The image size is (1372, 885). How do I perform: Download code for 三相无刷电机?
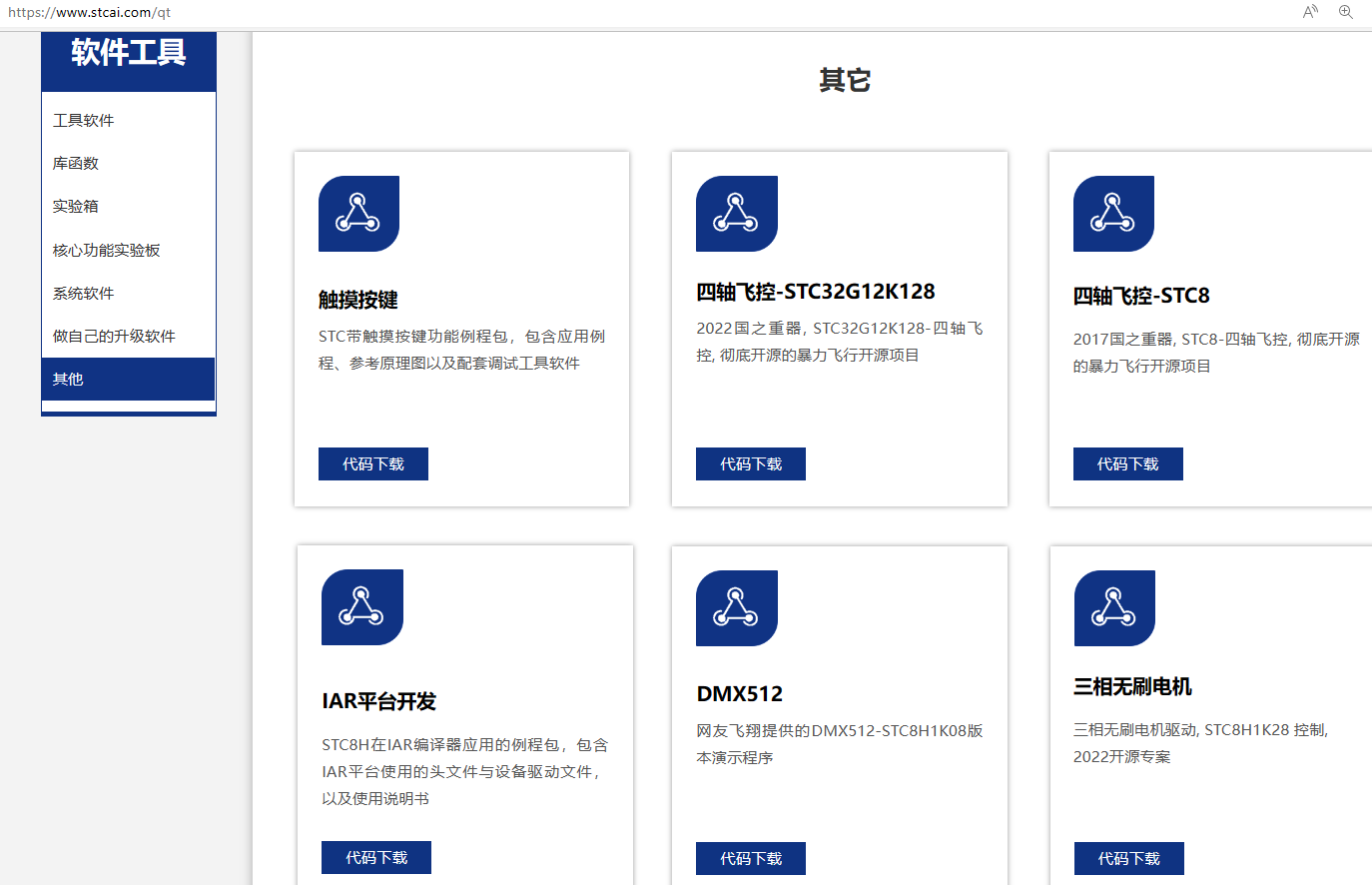click(x=1129, y=858)
